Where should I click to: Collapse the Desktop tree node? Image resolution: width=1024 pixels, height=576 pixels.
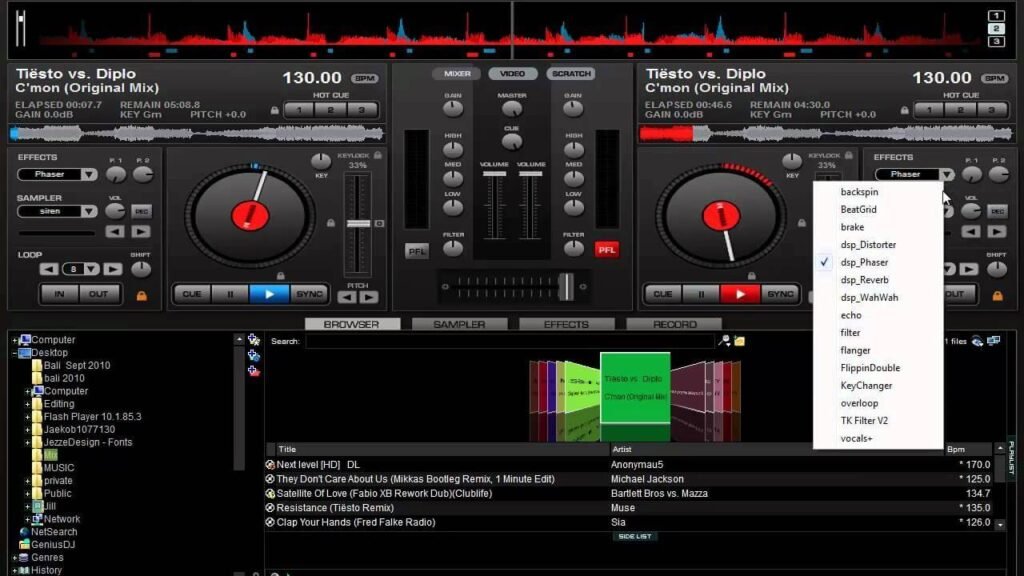pyautogui.click(x=14, y=353)
